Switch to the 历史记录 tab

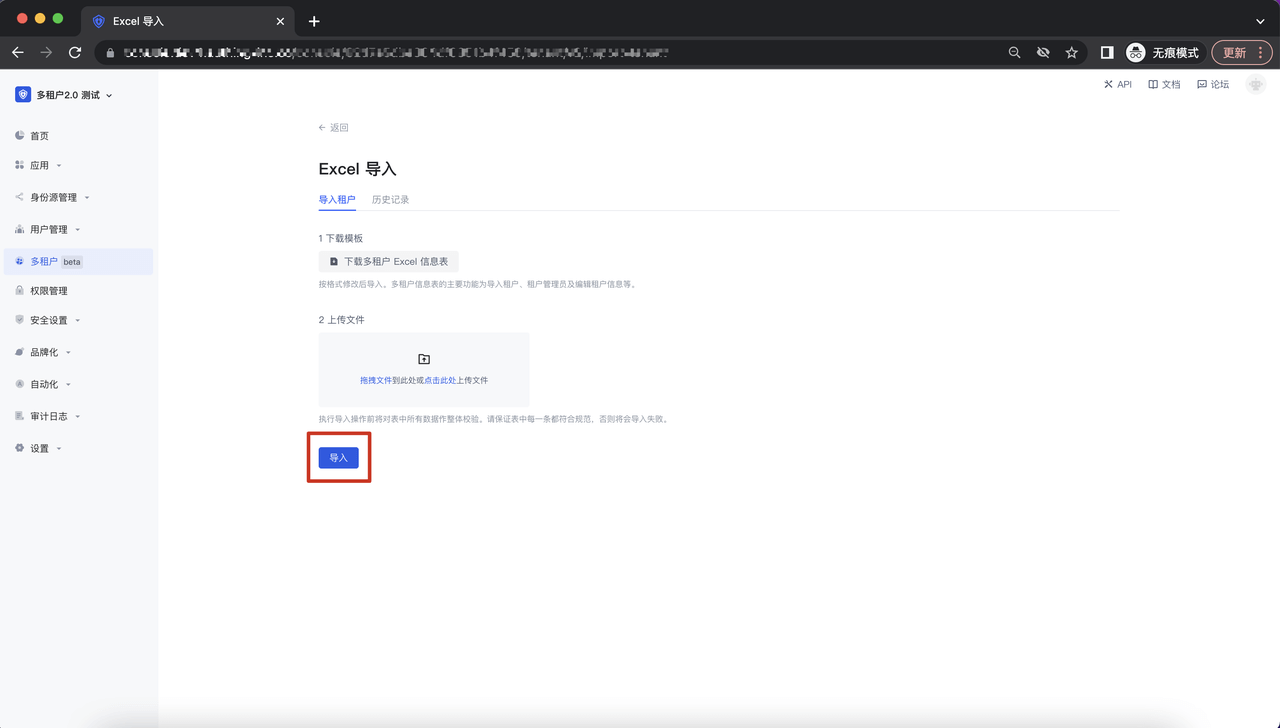coord(390,200)
